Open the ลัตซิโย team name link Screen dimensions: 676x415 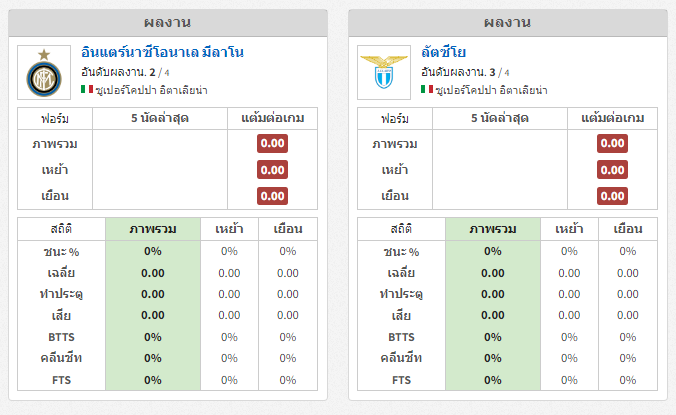pos(444,52)
